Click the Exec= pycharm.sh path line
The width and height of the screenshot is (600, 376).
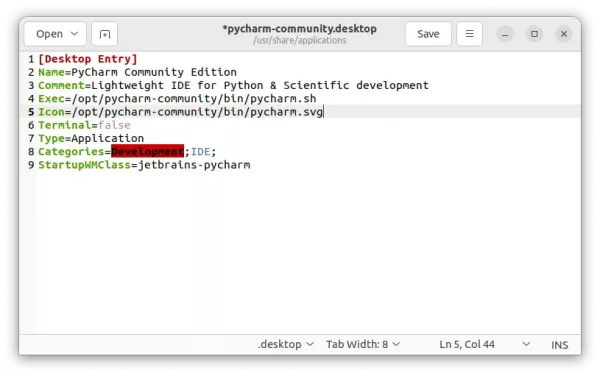pyautogui.click(x=177, y=99)
